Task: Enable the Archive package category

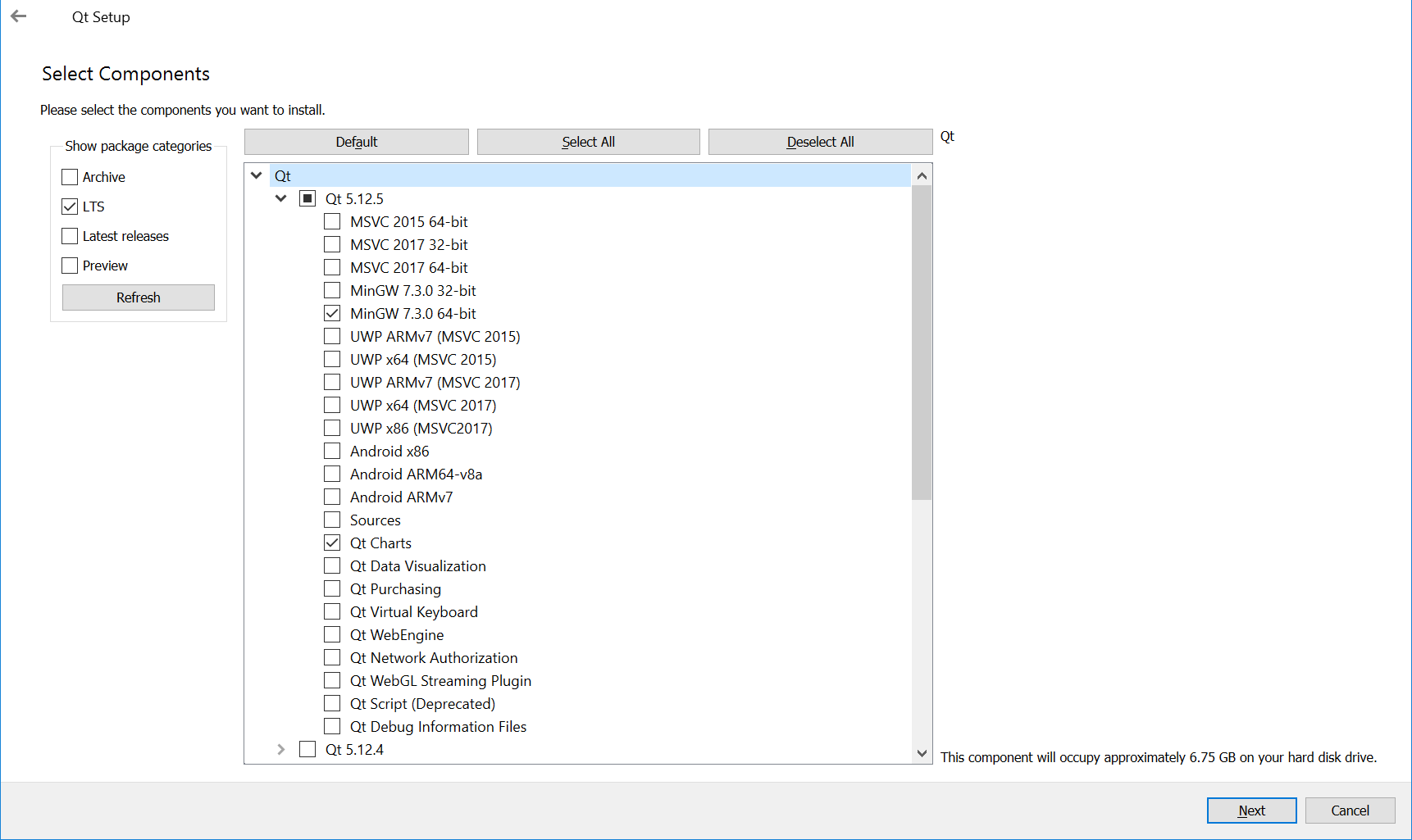Action: coord(70,177)
